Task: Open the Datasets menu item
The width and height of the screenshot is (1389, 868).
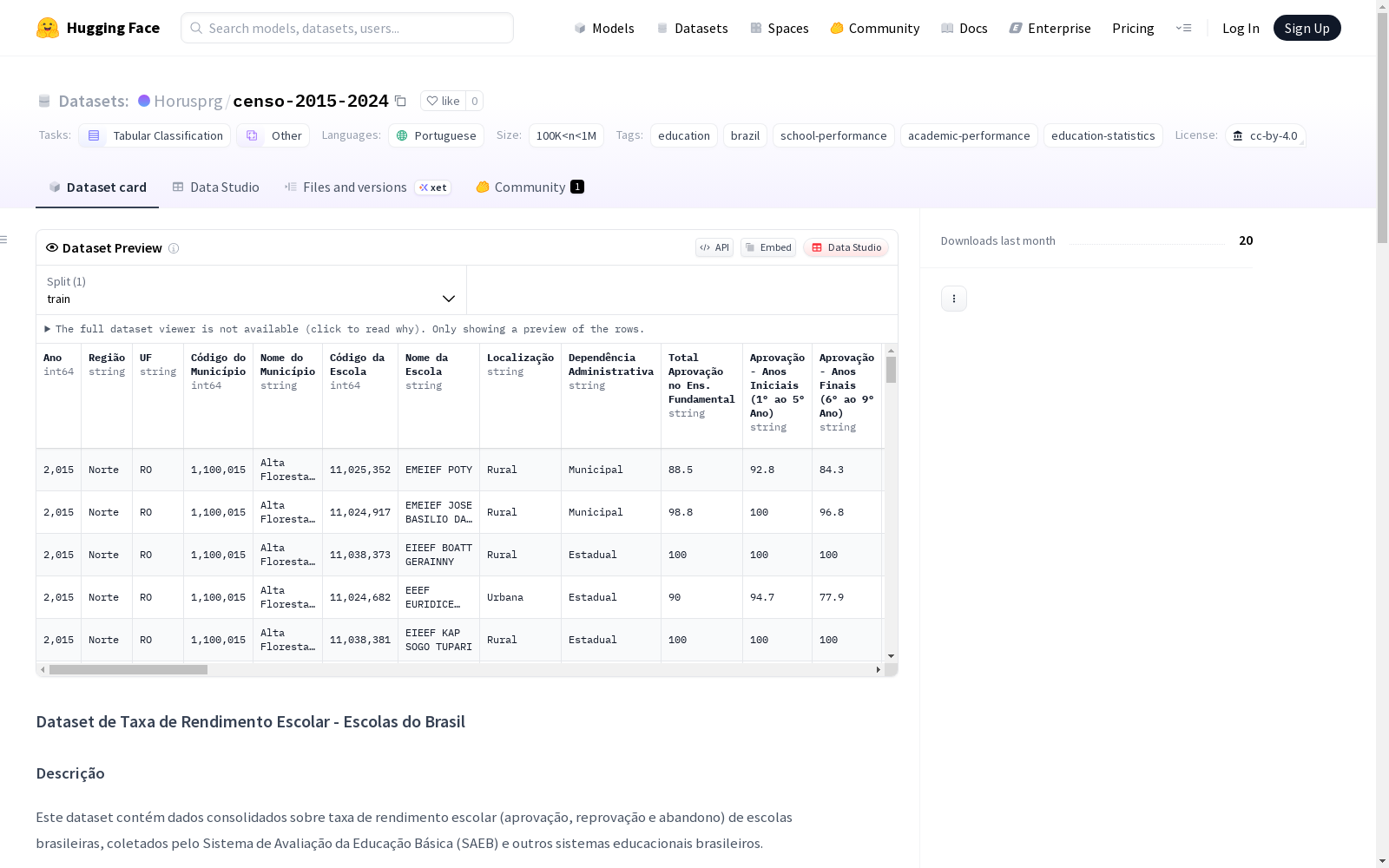Action: (x=692, y=28)
